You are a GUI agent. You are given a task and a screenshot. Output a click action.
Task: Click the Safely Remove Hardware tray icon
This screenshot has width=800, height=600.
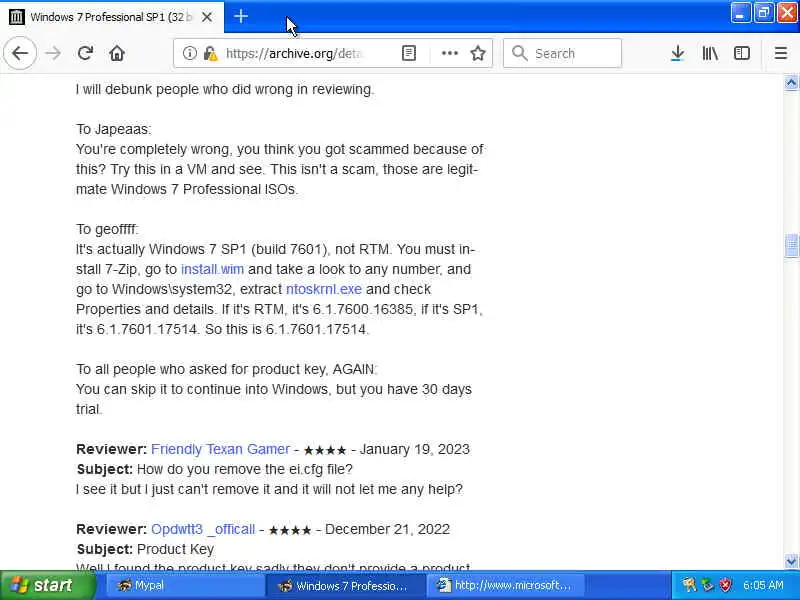pos(708,585)
